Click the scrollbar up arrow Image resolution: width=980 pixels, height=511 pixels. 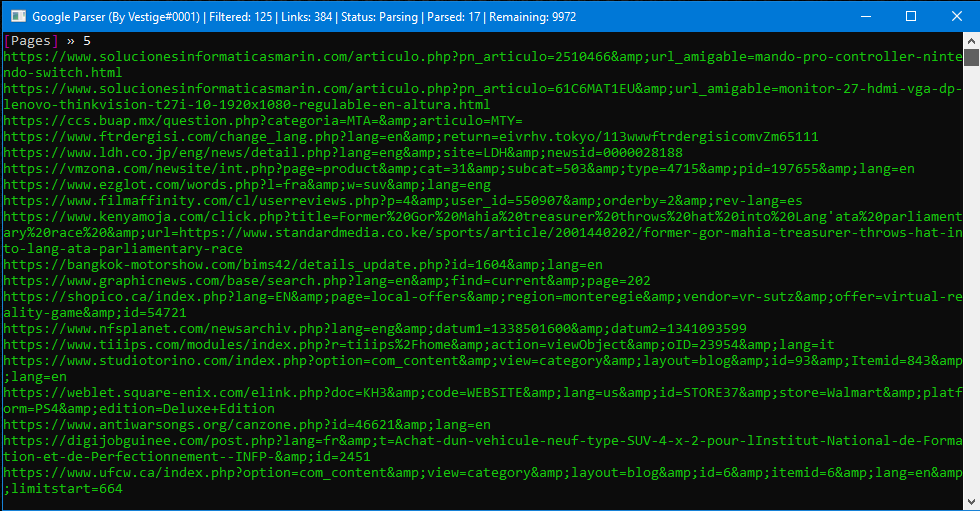(971, 41)
